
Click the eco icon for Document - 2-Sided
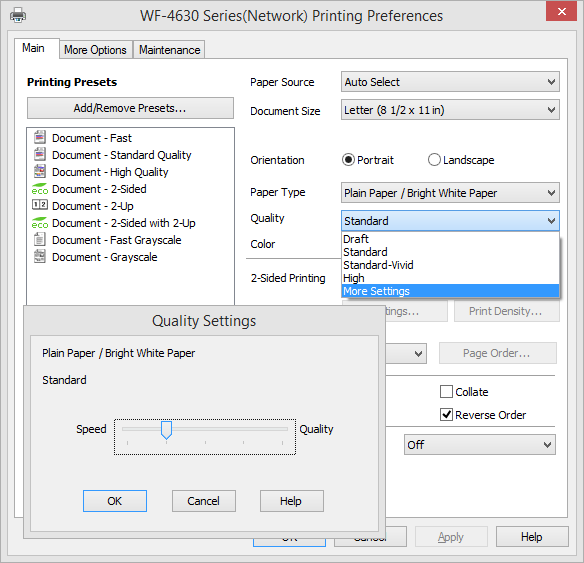coord(40,189)
